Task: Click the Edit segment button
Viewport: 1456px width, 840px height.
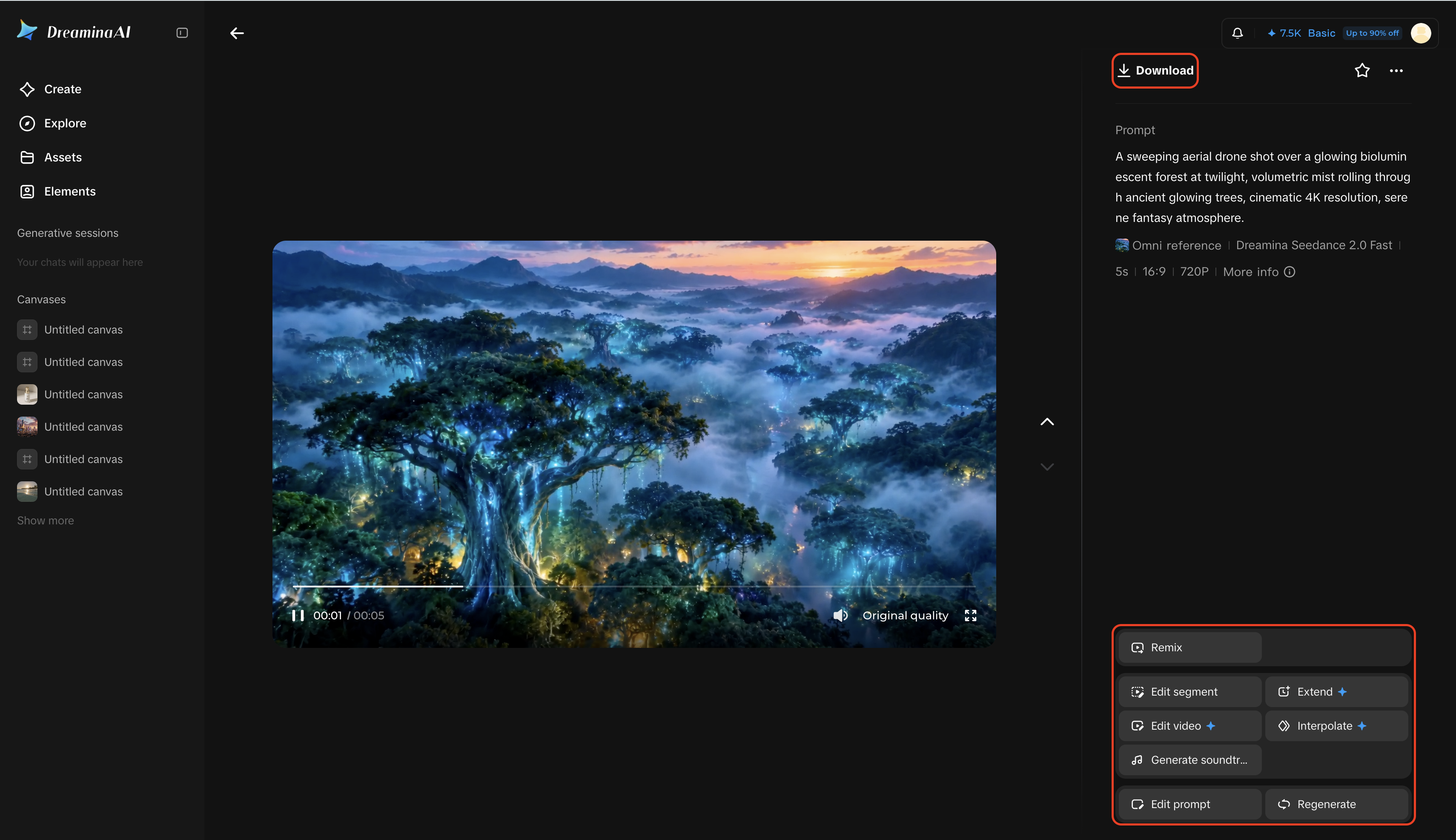Action: pyautogui.click(x=1189, y=692)
